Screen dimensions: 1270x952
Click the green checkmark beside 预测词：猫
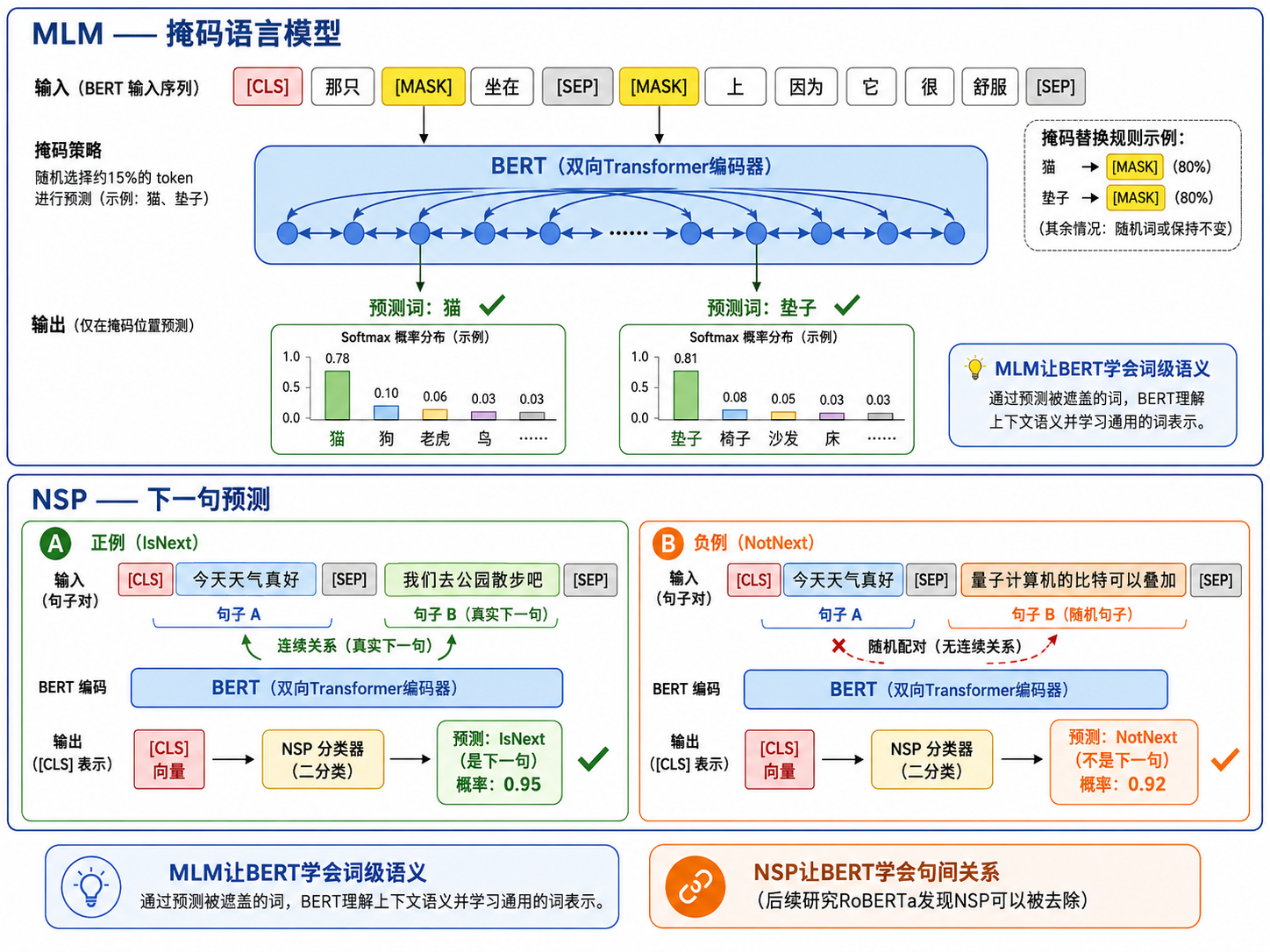[492, 305]
